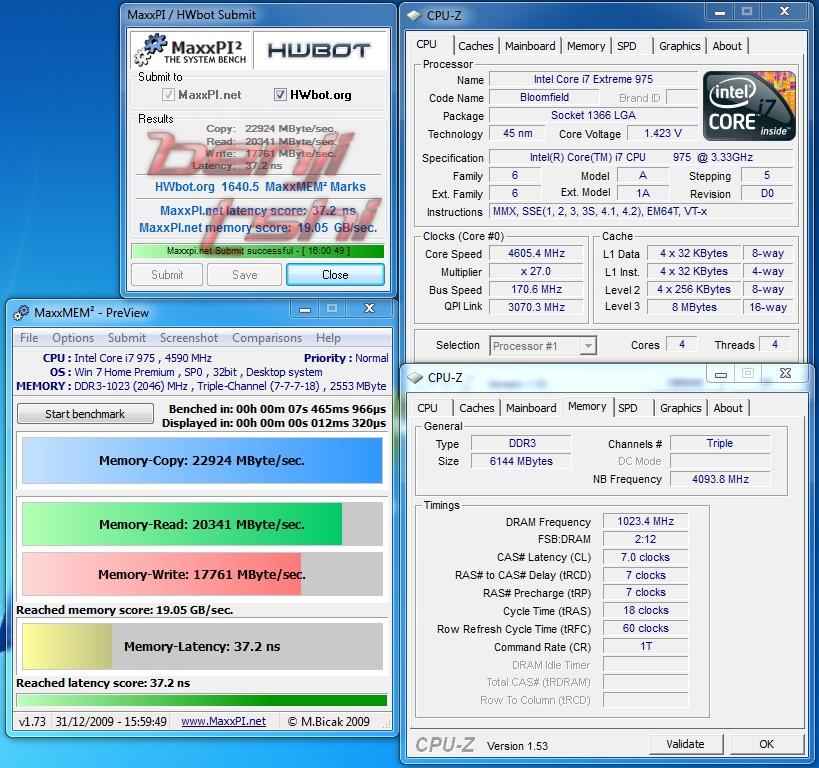Switch to Mainboard tab in upper CPU-Z
This screenshot has height=768, width=819.
click(530, 46)
